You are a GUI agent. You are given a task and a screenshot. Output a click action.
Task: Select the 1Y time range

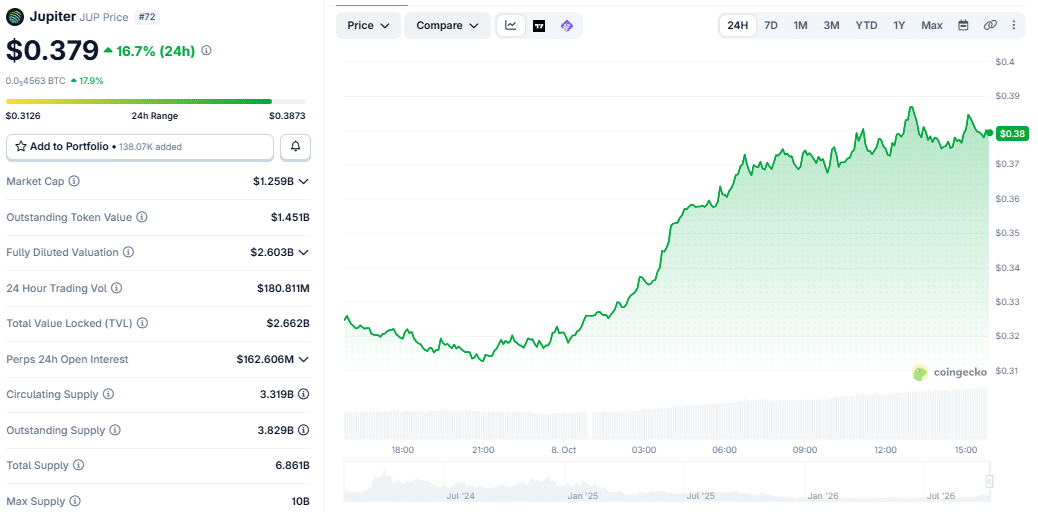(899, 25)
